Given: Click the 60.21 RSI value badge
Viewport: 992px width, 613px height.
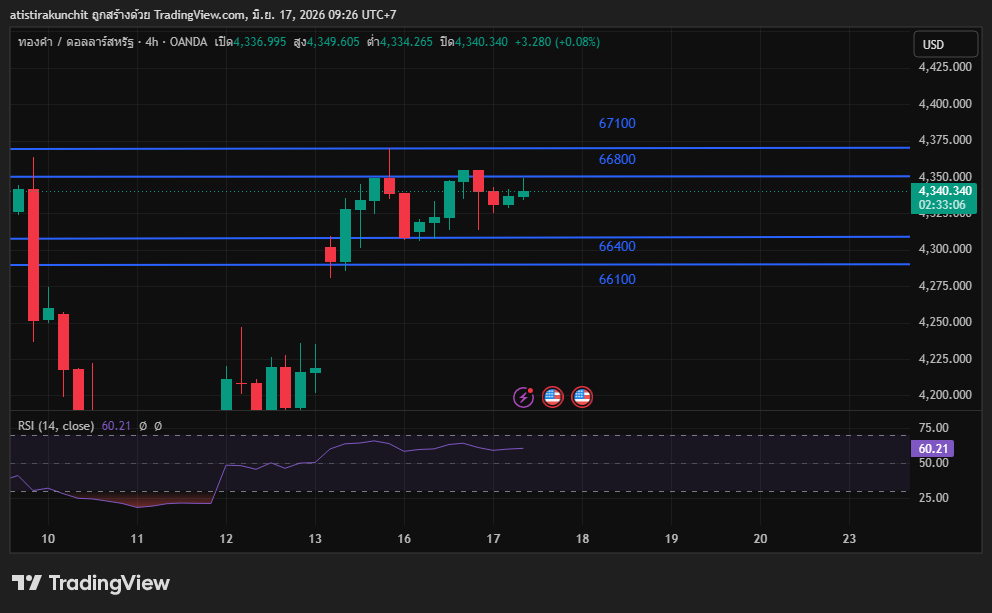Looking at the screenshot, I should (x=933, y=449).
